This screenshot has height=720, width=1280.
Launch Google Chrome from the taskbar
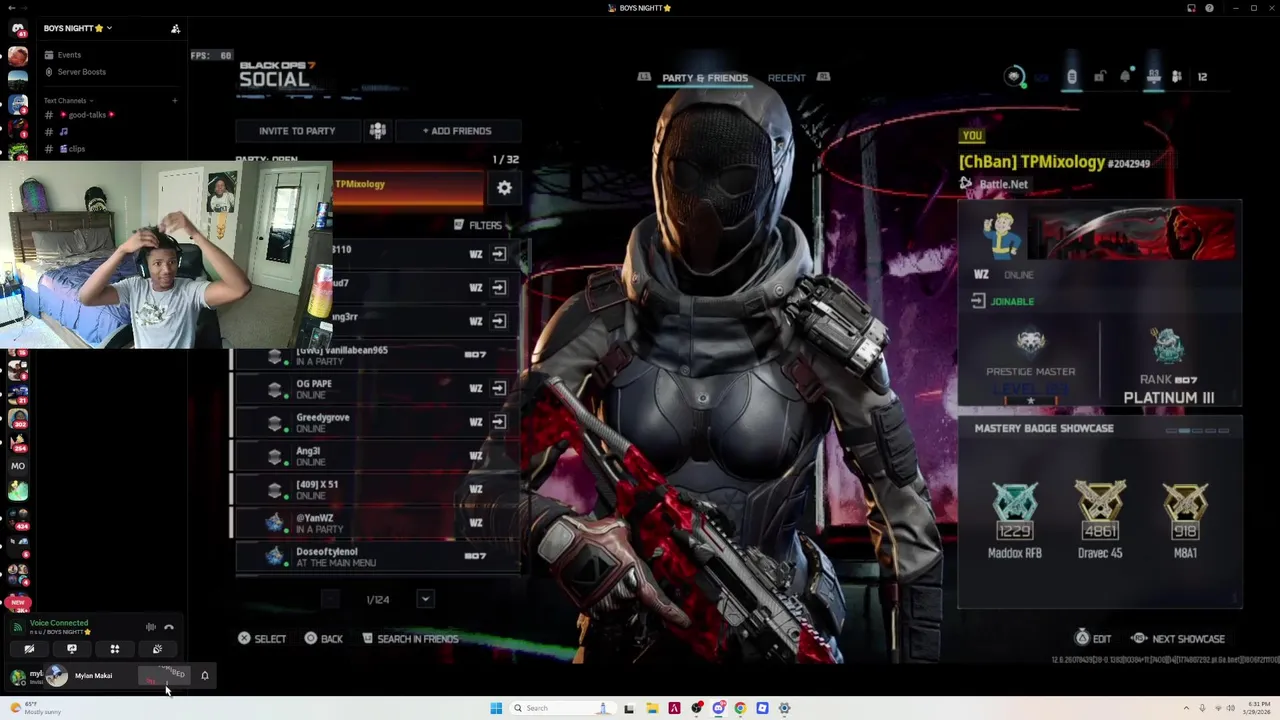(740, 708)
